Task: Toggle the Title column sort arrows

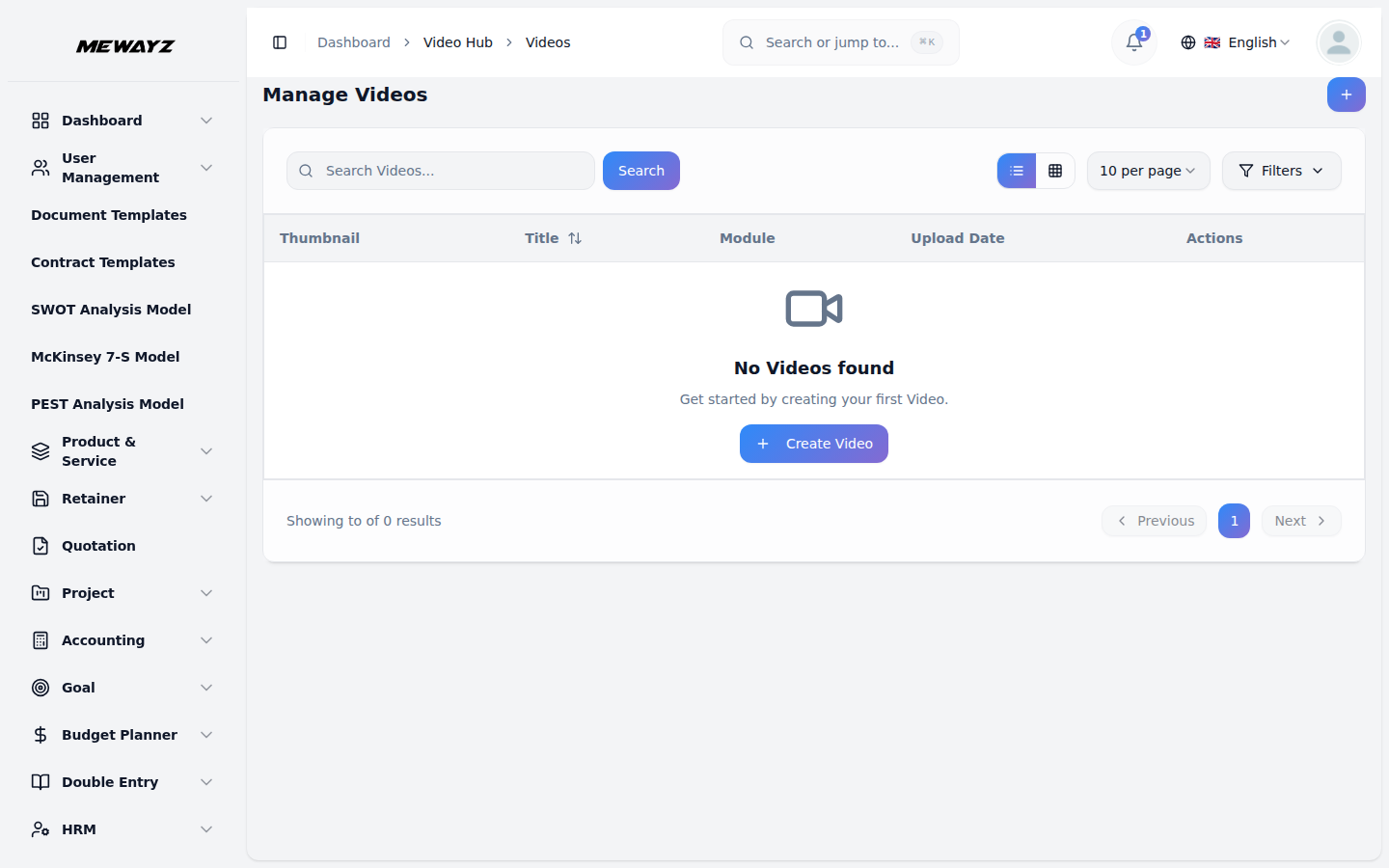Action: point(576,237)
